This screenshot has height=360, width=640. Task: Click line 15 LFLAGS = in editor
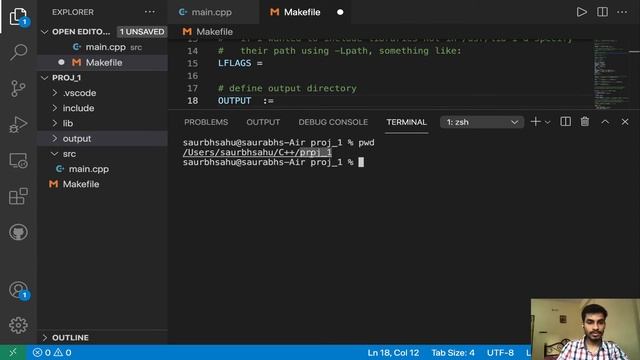point(240,63)
